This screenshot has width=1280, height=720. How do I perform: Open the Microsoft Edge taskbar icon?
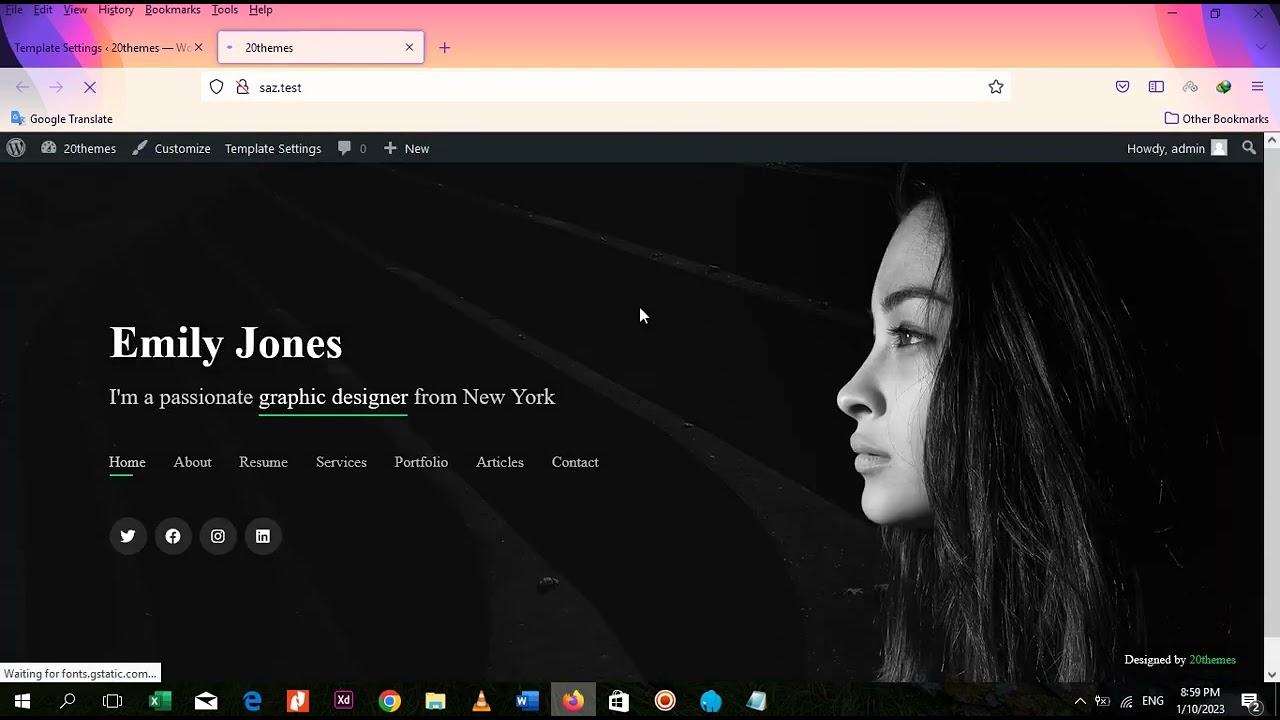pyautogui.click(x=252, y=701)
